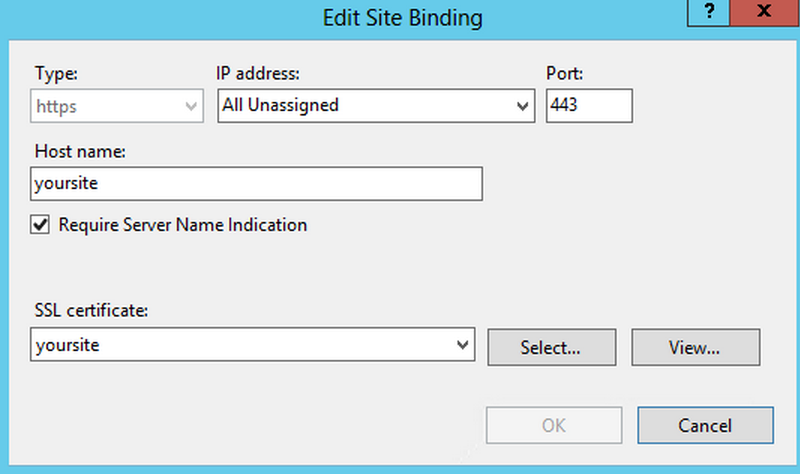This screenshot has width=800, height=474.
Task: Click the "SSL certificate:" label
Action: click(x=91, y=311)
